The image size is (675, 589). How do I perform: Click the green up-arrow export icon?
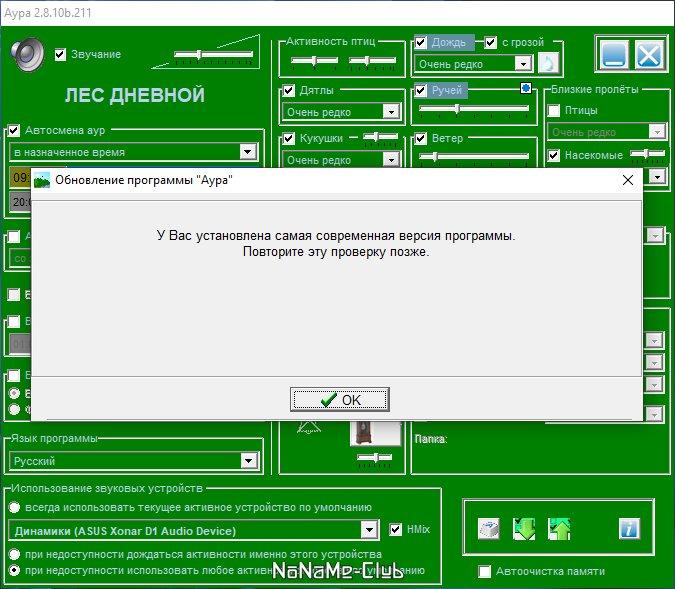point(559,529)
